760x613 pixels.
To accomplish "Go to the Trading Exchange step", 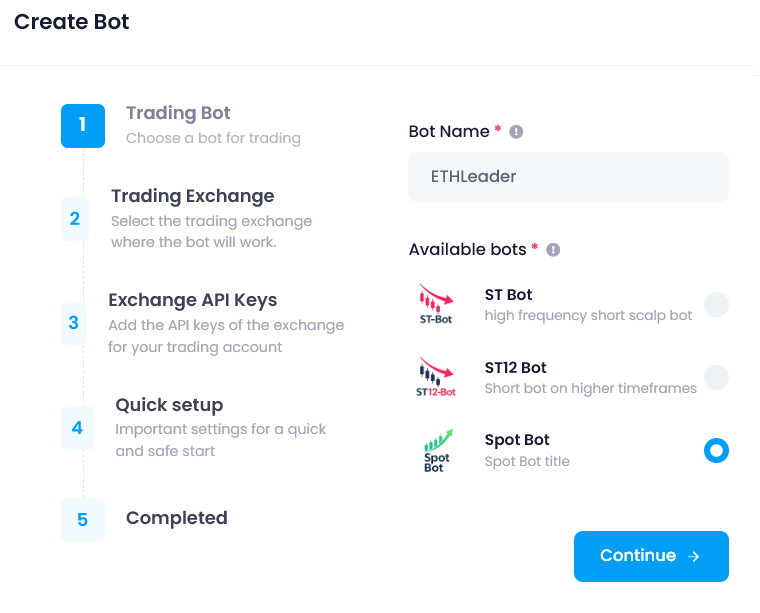I will (192, 196).
